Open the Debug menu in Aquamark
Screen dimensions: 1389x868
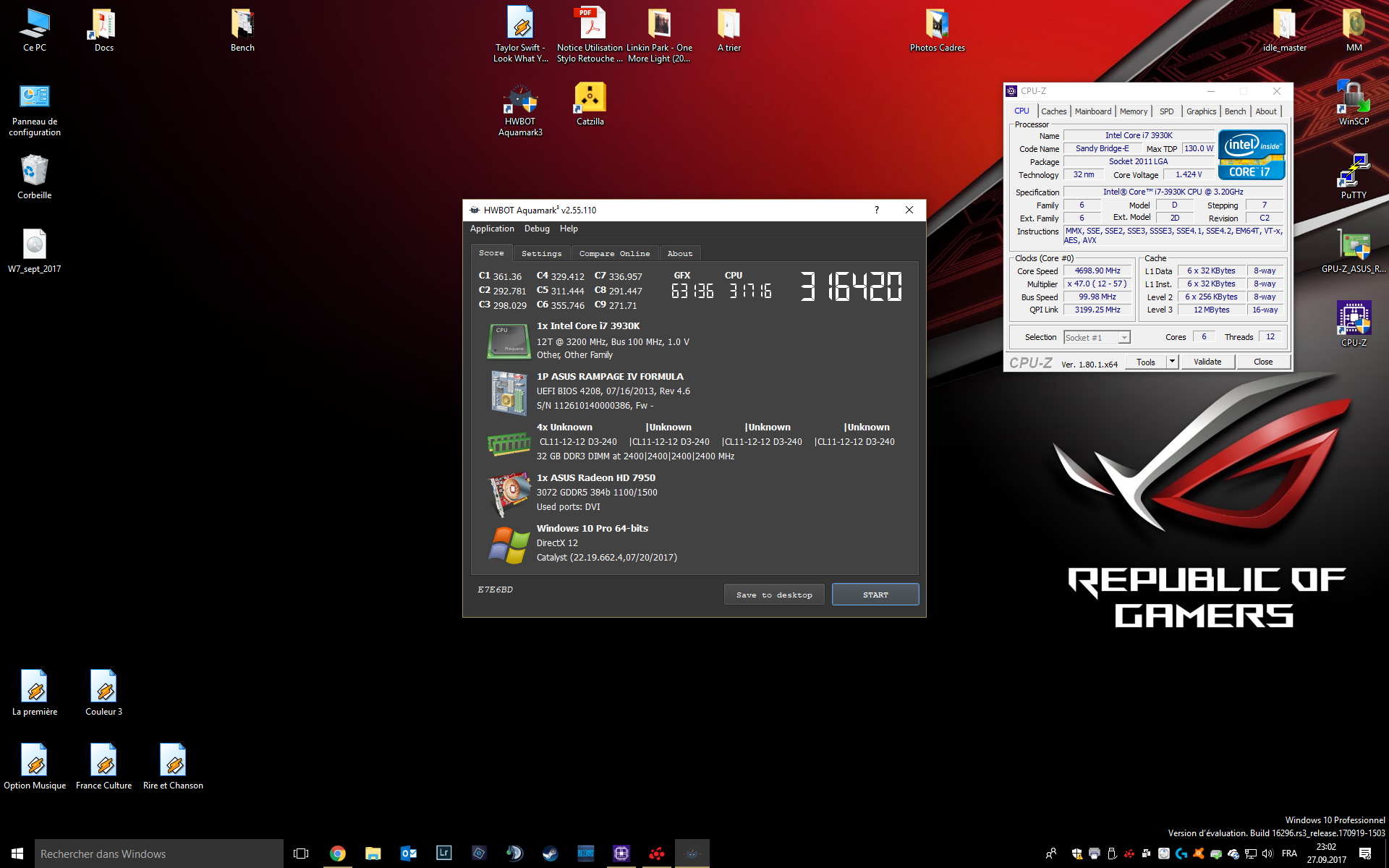coord(537,229)
